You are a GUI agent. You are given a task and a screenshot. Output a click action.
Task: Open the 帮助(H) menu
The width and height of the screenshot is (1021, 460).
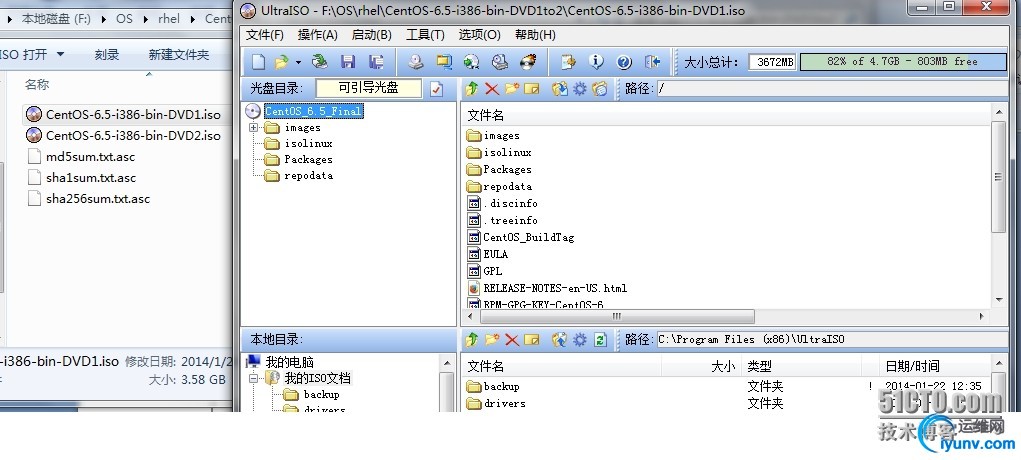(x=535, y=35)
